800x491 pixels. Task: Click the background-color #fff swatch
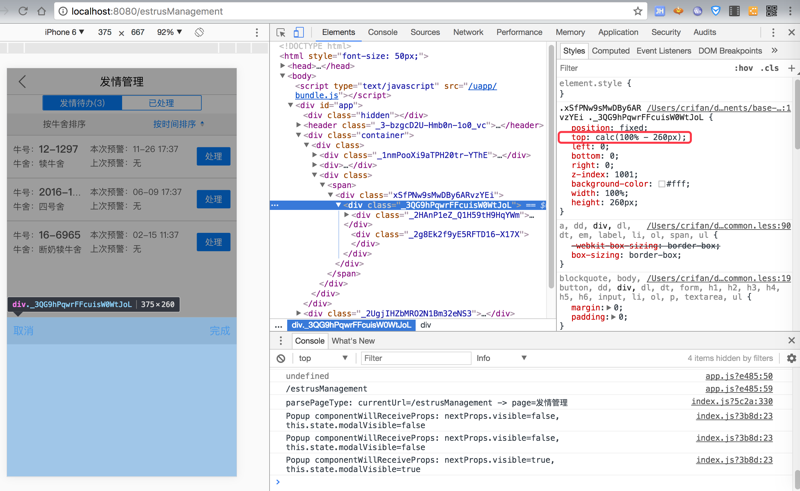(662, 184)
